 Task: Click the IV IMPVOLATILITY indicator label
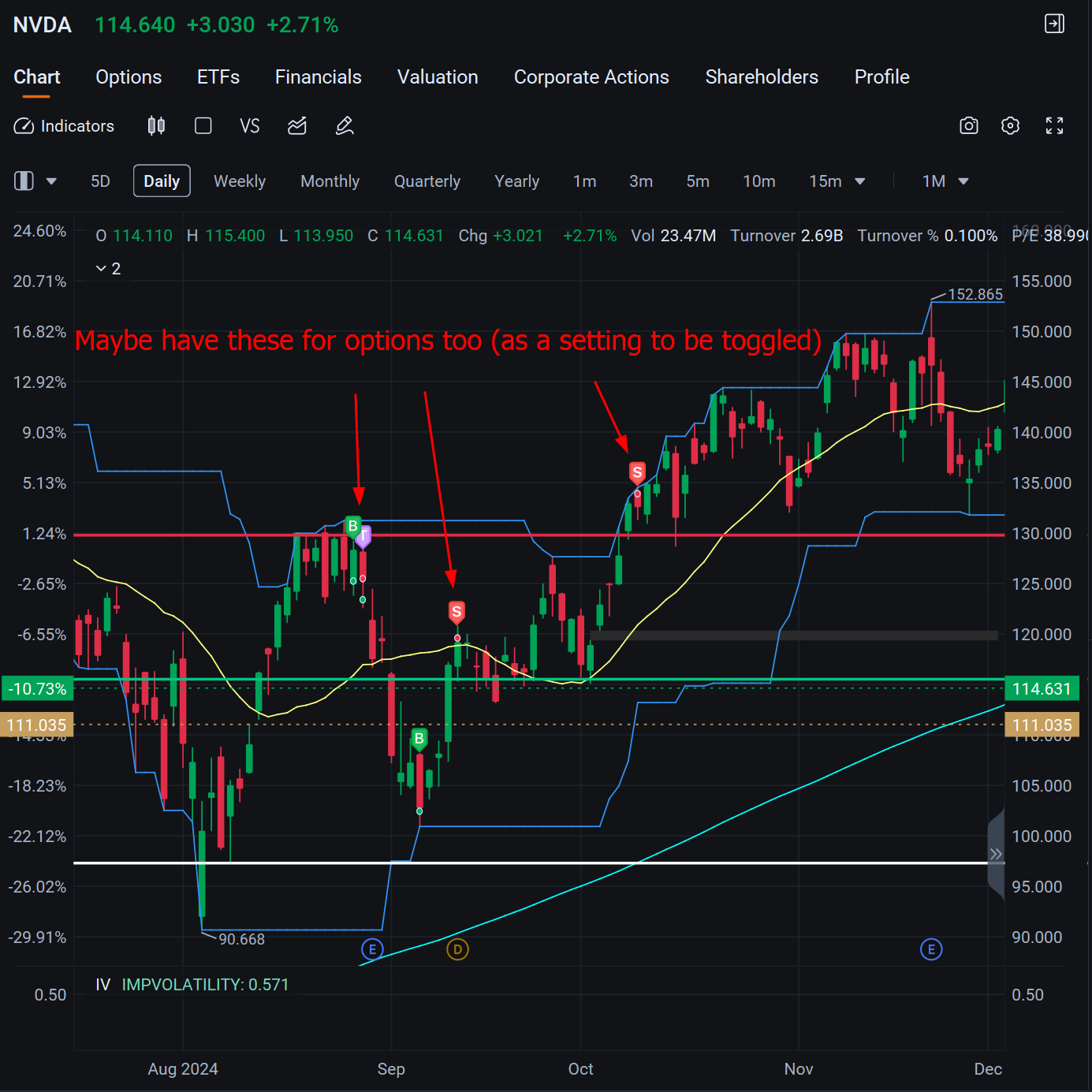point(192,985)
